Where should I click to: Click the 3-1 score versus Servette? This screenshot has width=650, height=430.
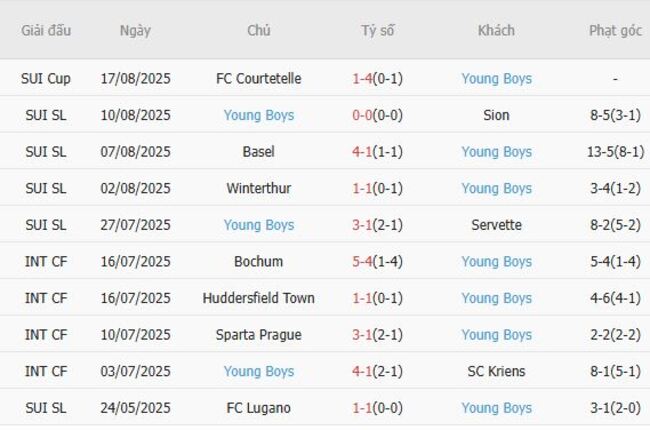pyautogui.click(x=363, y=225)
